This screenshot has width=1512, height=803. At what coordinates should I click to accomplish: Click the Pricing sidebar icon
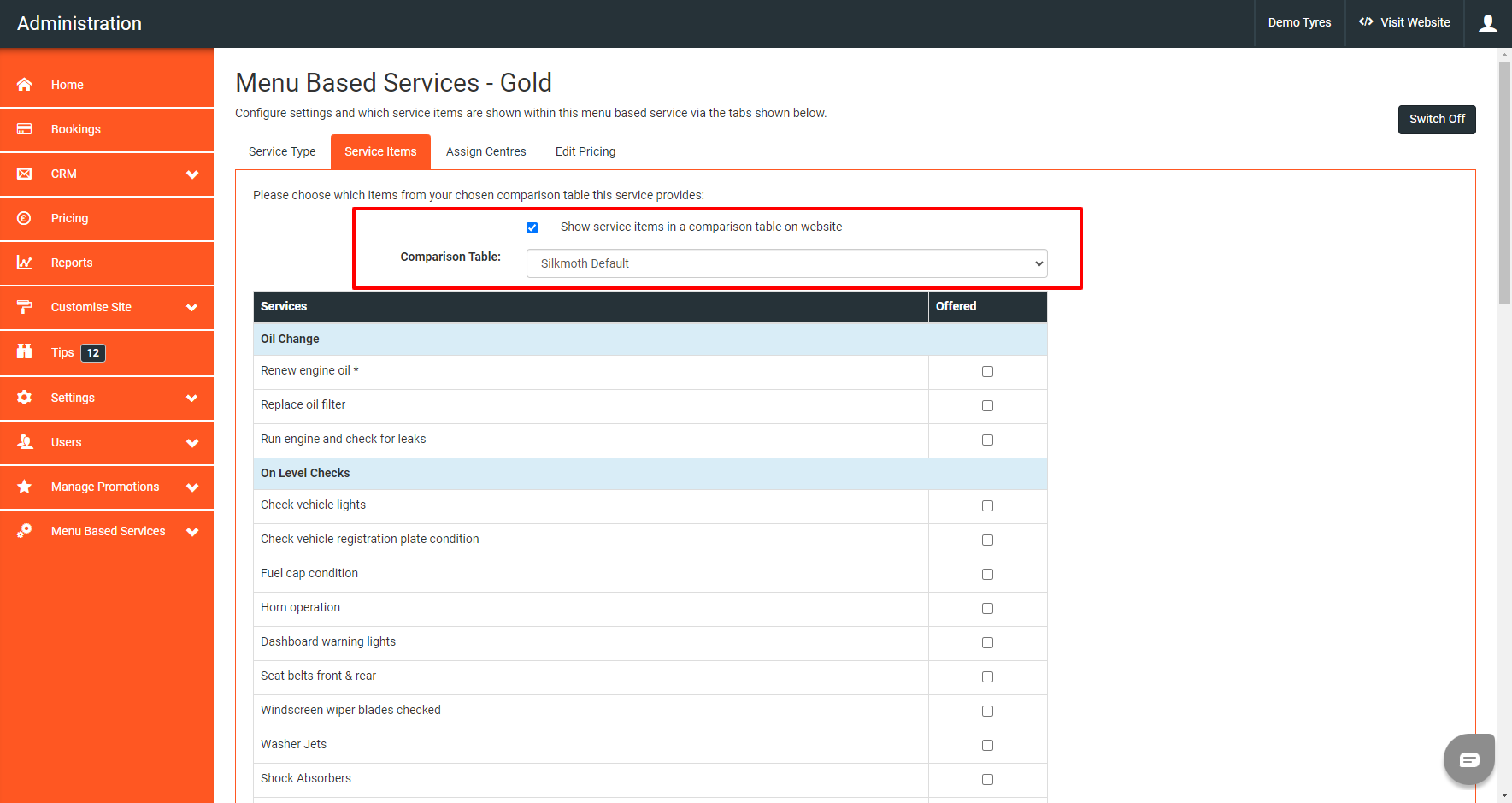pos(24,218)
